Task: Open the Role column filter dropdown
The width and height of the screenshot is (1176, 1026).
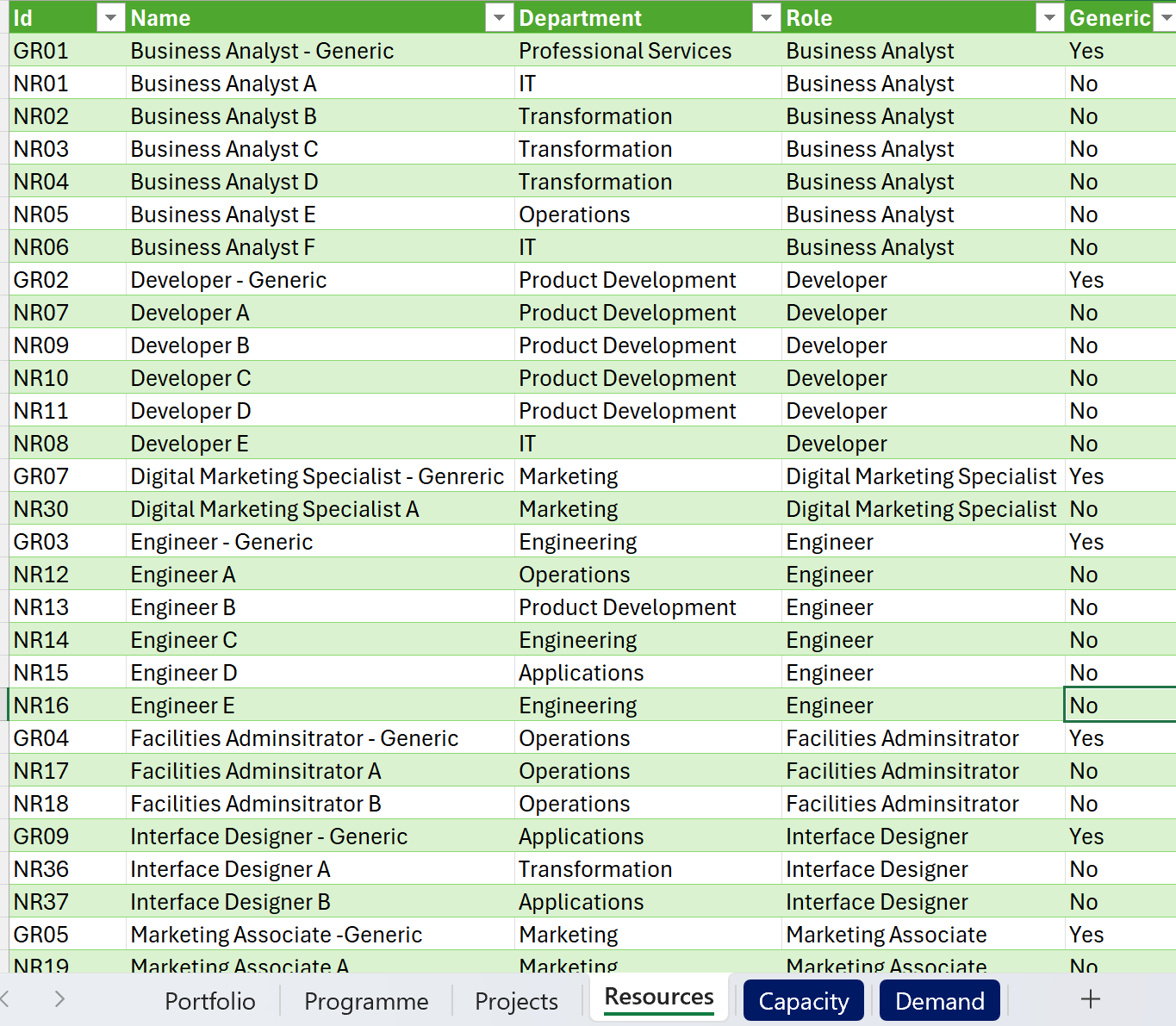Action: tap(1048, 17)
